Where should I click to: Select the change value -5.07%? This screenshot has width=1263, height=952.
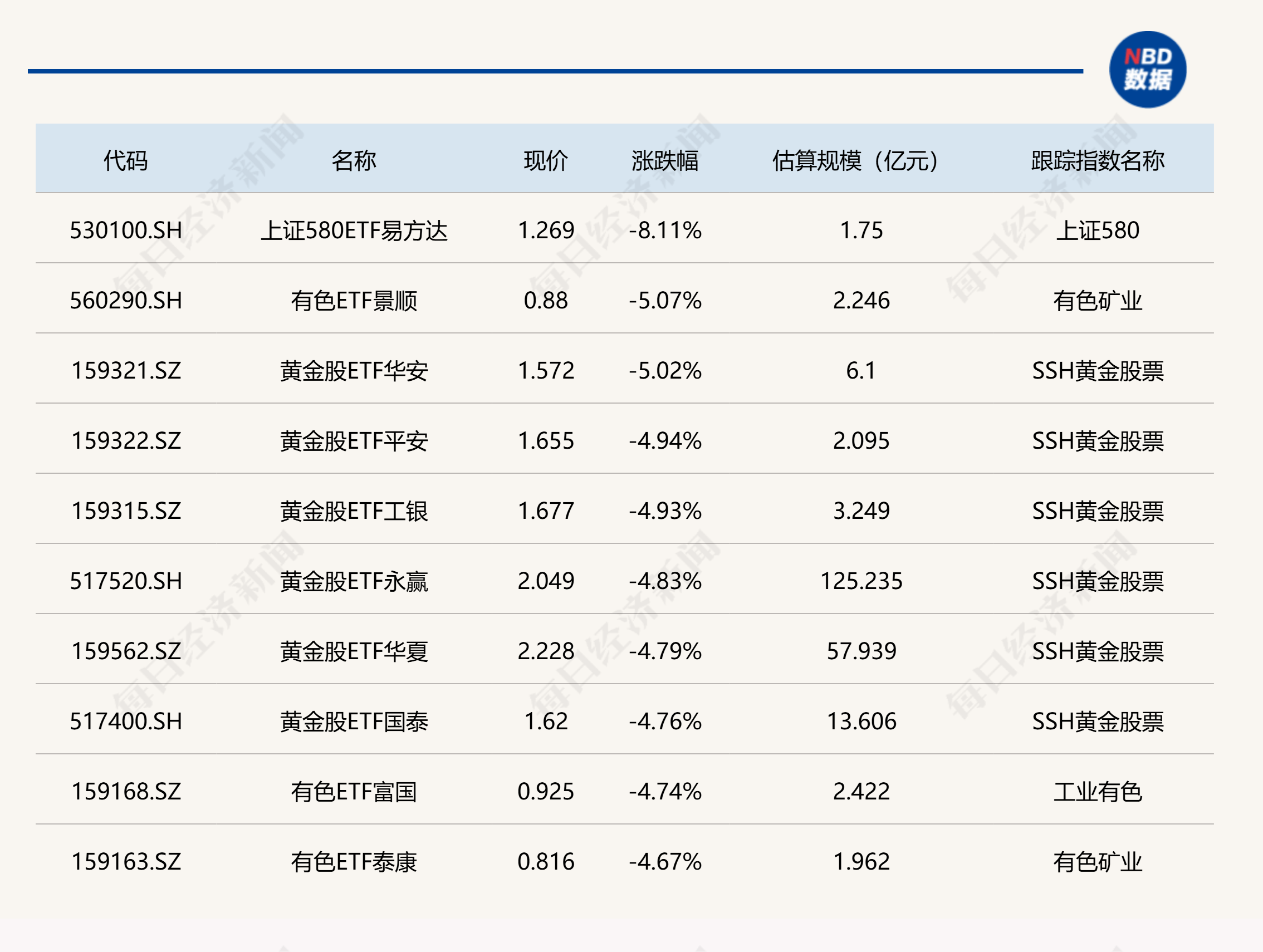(665, 301)
